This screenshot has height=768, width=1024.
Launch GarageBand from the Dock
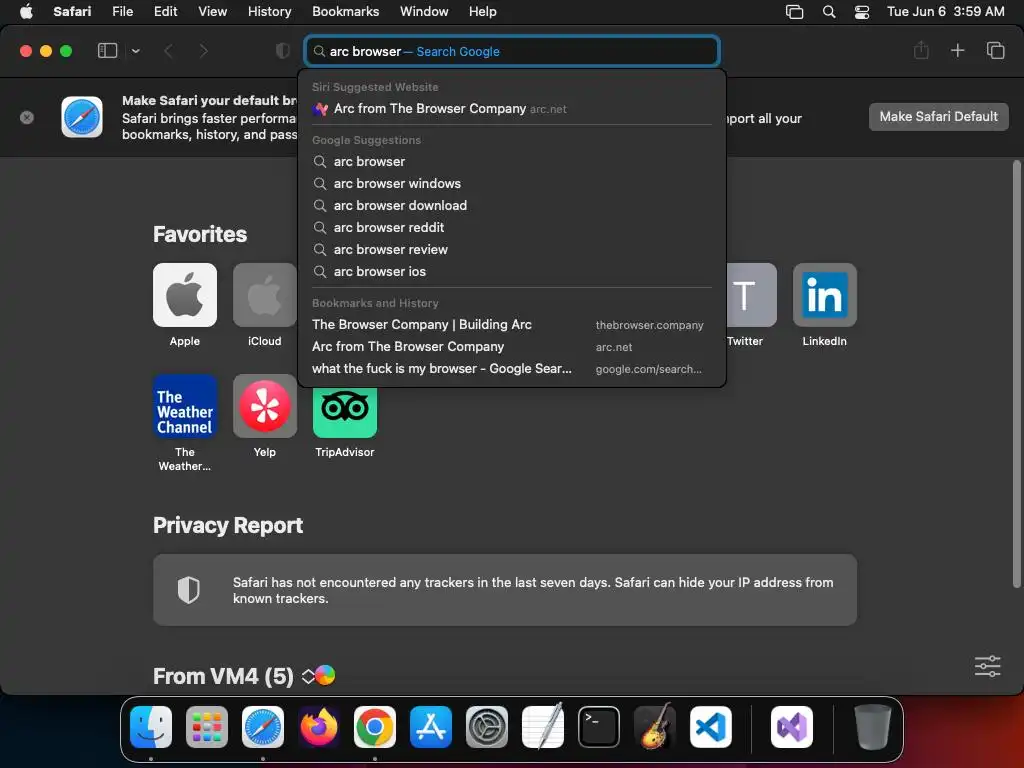click(x=655, y=726)
